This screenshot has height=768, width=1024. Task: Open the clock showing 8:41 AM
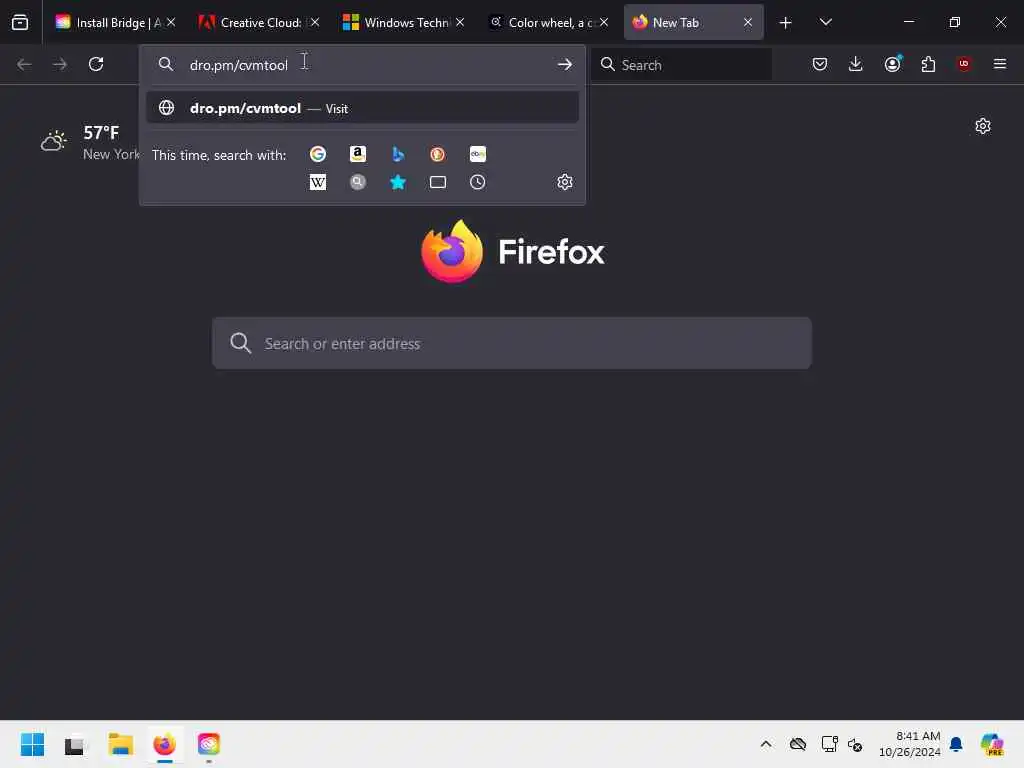910,744
